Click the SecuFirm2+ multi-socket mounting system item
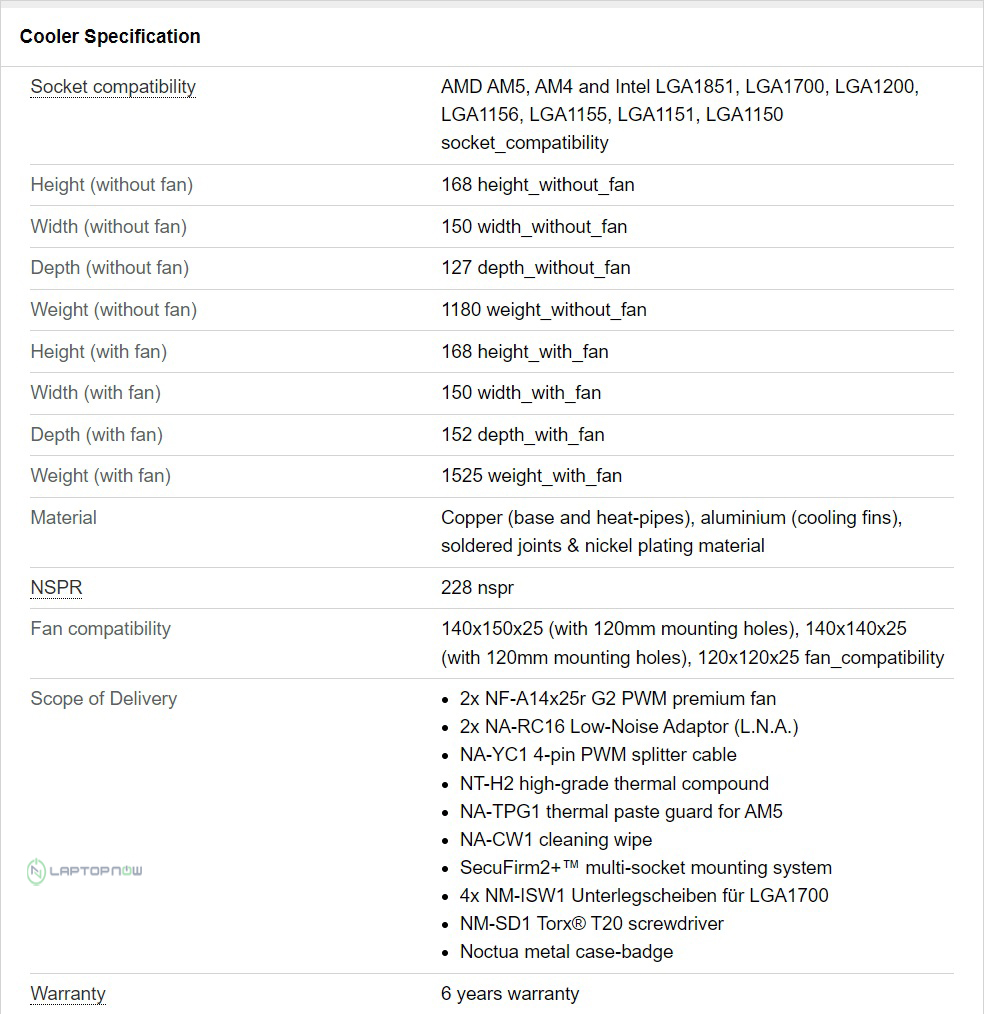The height and width of the screenshot is (1014, 984). (645, 868)
